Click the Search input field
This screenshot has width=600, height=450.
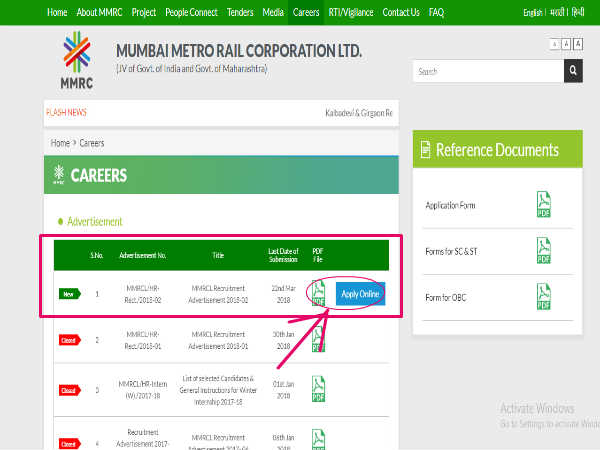point(488,71)
